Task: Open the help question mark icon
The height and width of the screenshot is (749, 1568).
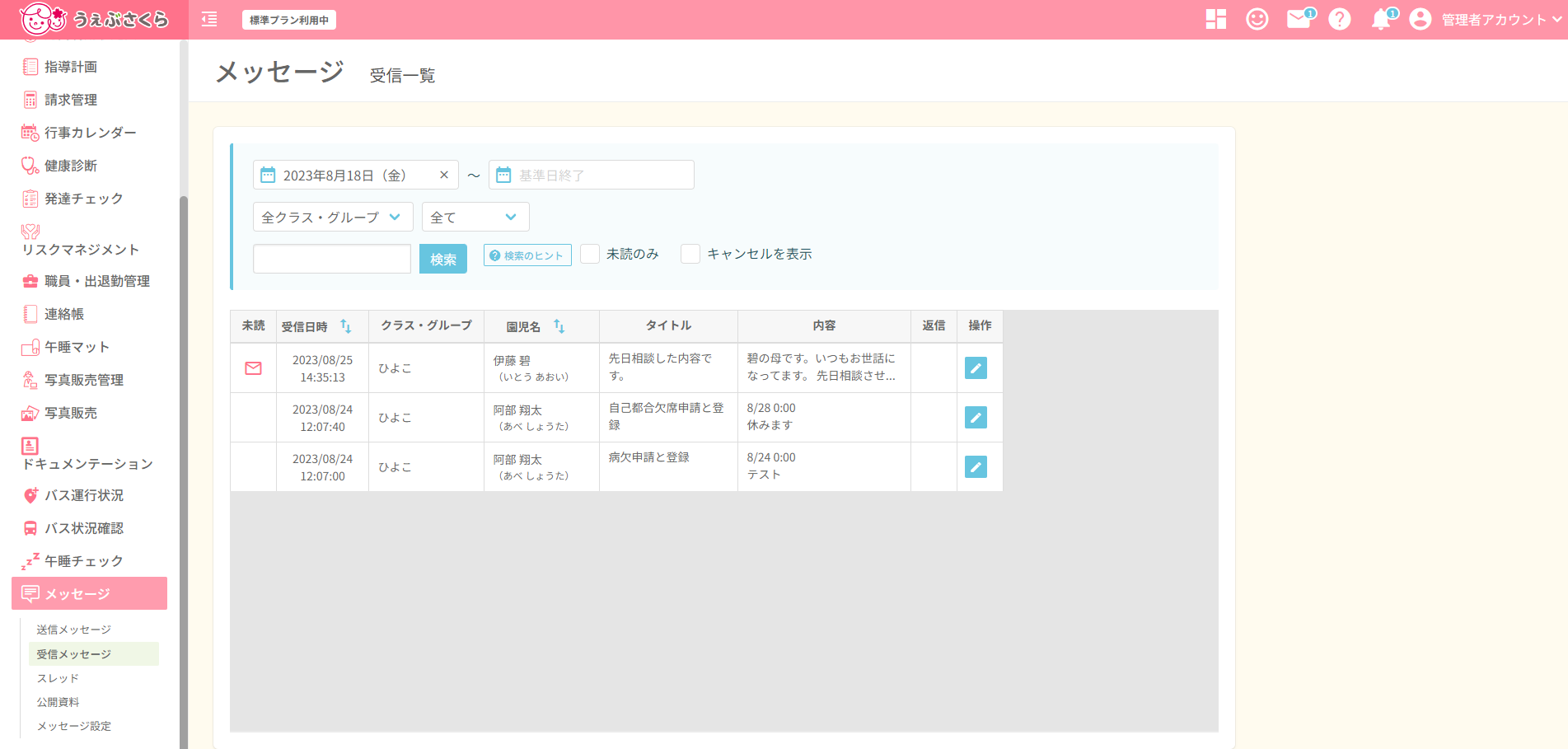Action: (x=1340, y=19)
